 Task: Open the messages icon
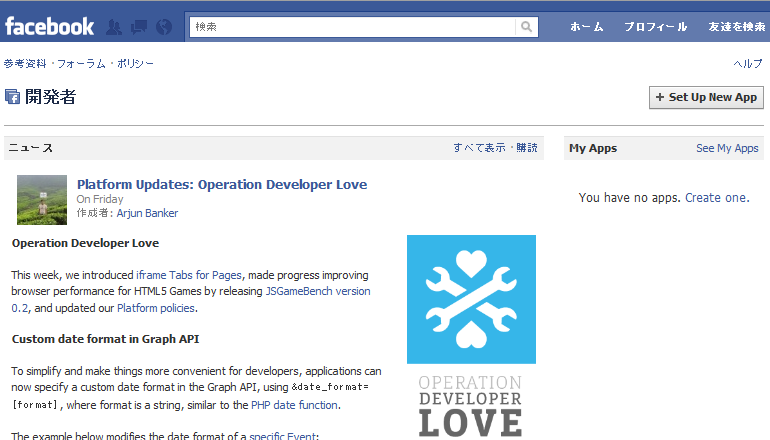pos(139,27)
